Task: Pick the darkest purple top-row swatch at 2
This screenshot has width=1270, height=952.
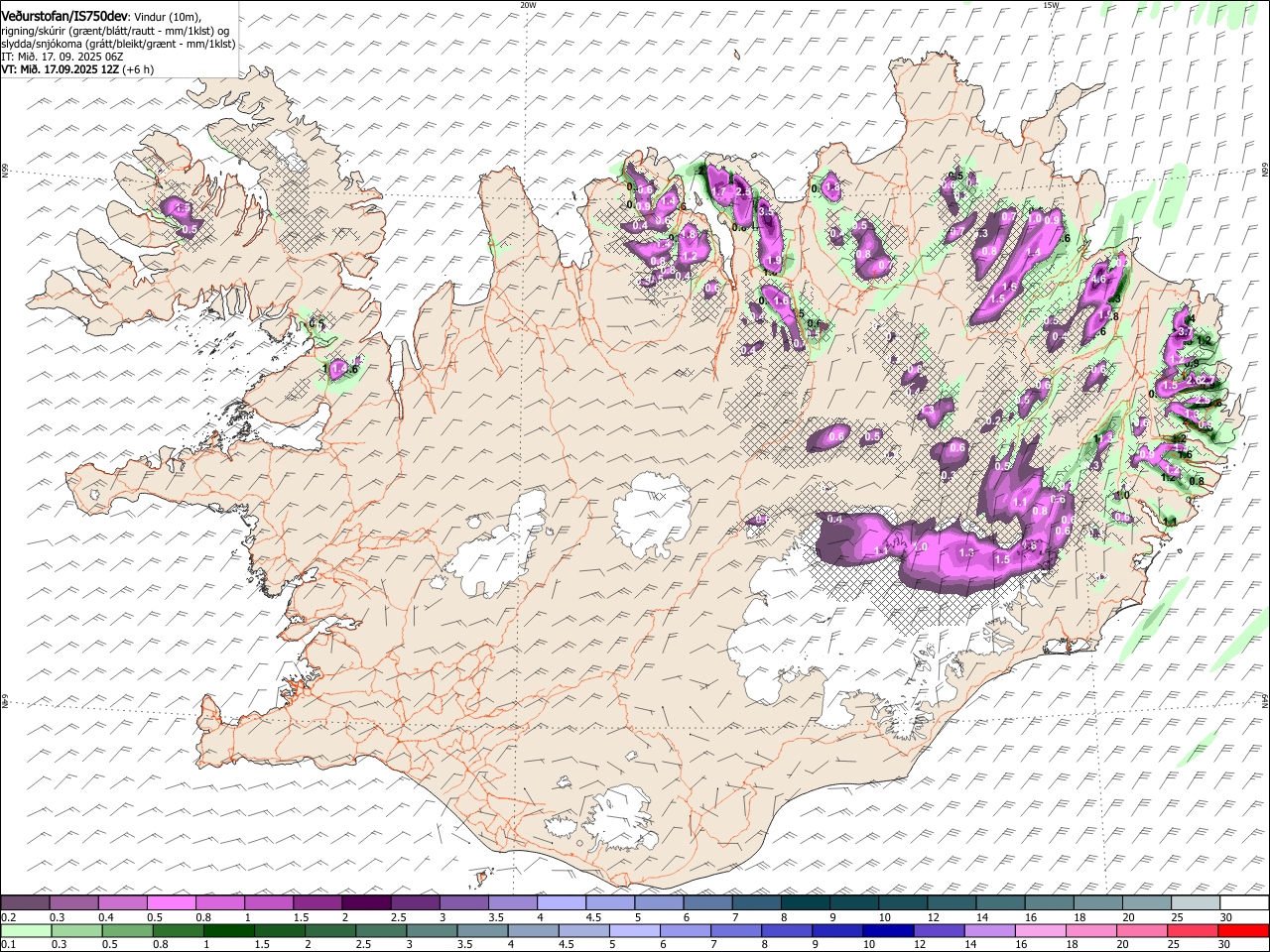Action: [366, 902]
